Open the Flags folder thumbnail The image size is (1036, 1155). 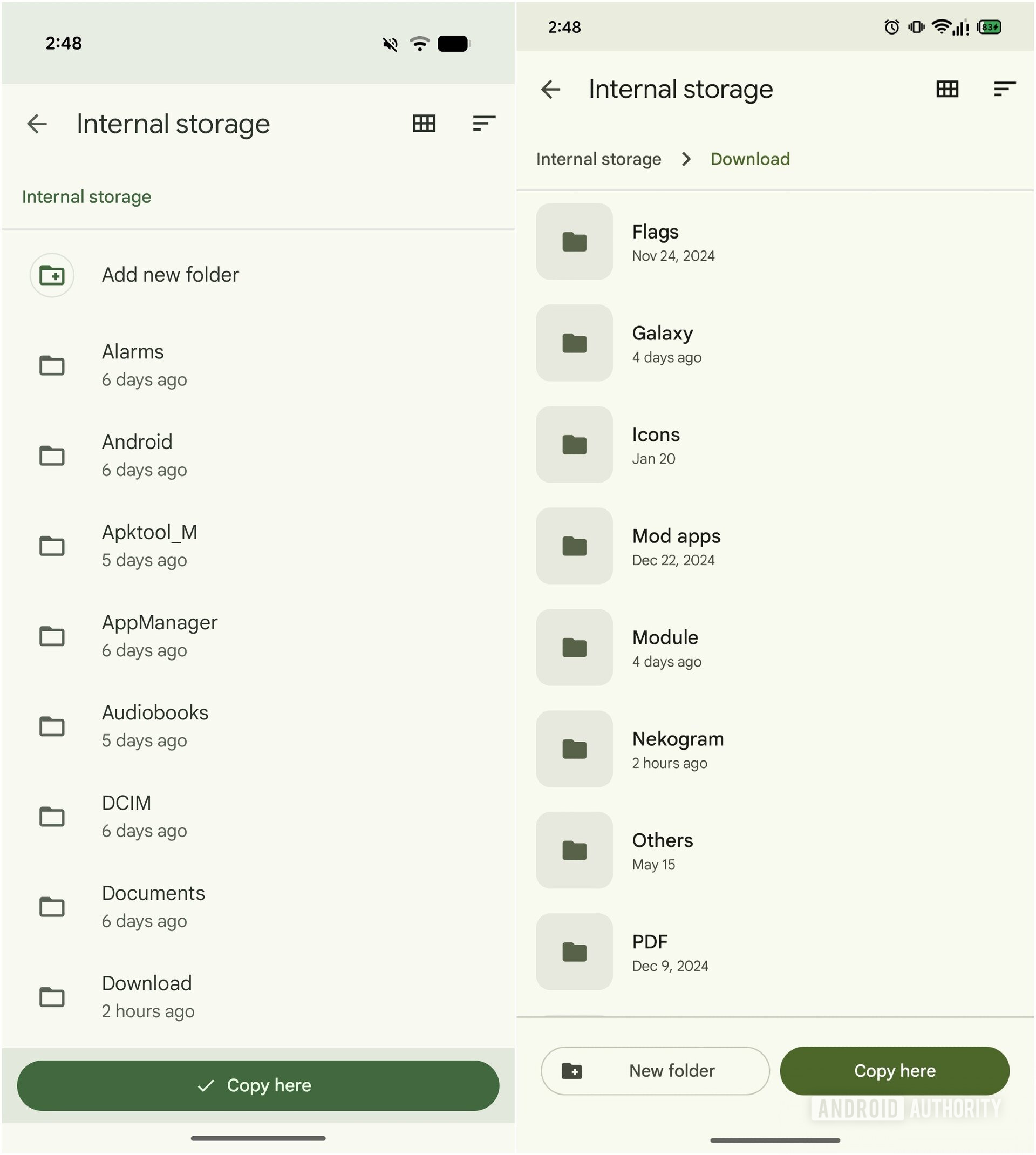(x=574, y=242)
